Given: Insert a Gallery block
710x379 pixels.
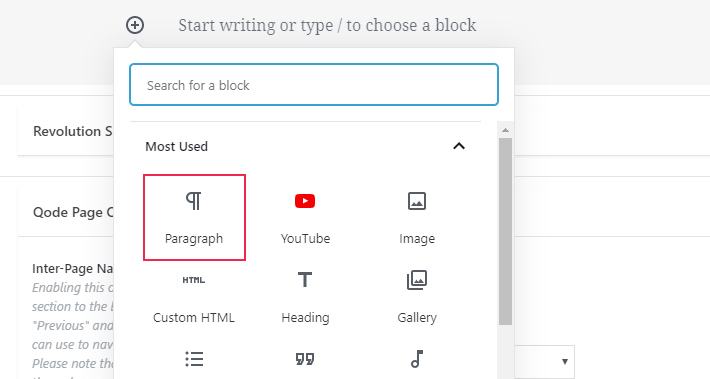Looking at the screenshot, I should tap(417, 297).
